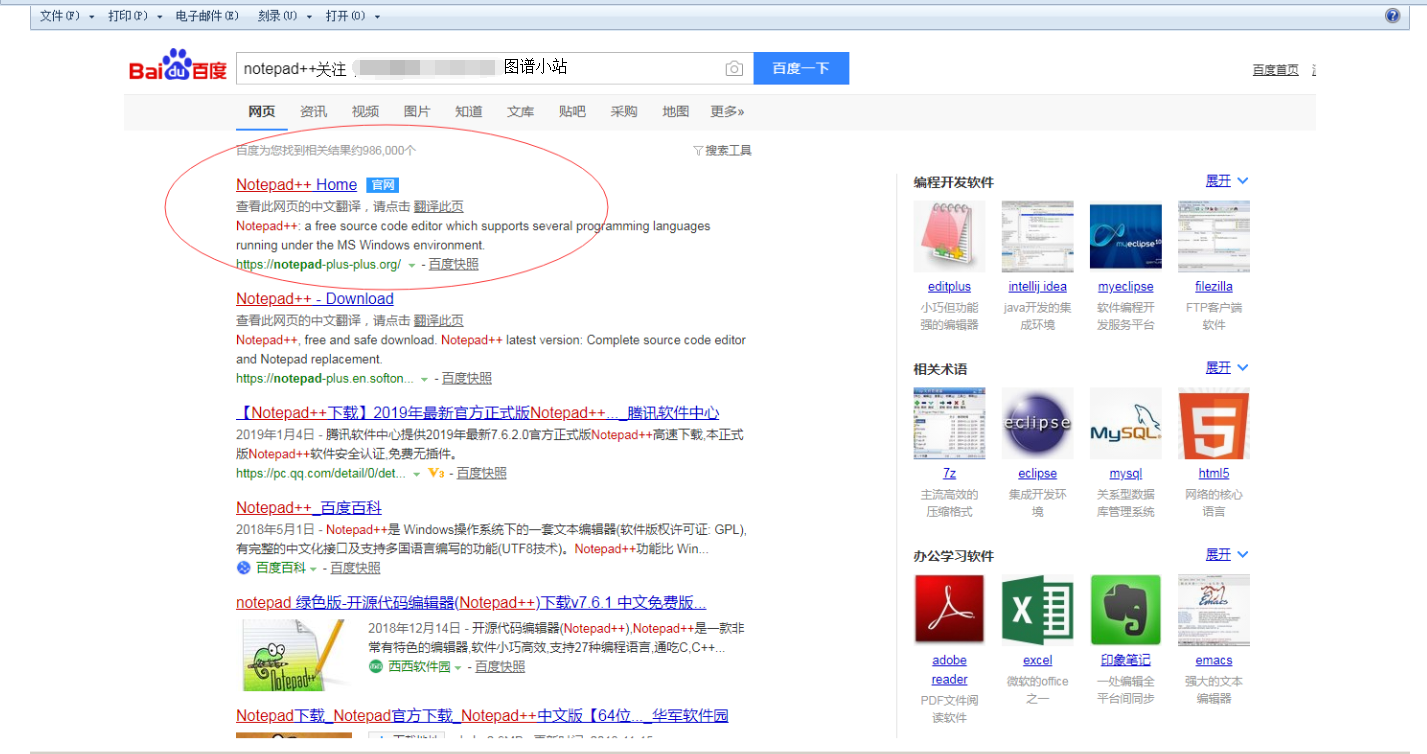Select the filezilla thumbnail

click(x=1214, y=236)
